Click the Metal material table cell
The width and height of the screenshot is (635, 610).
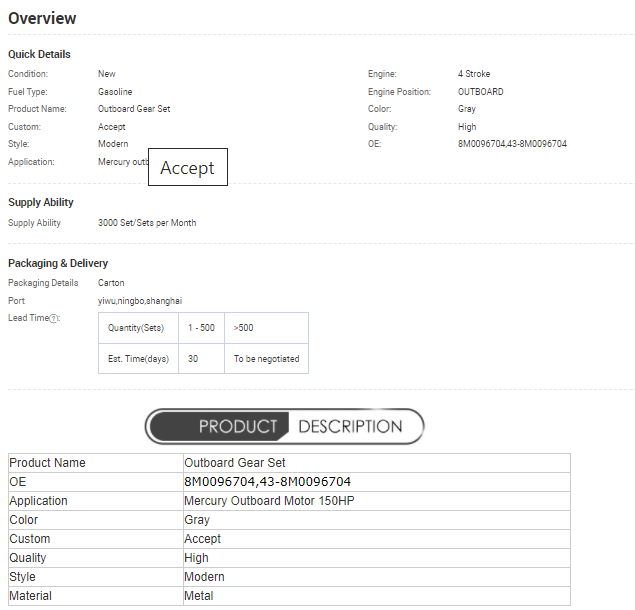[199, 596]
